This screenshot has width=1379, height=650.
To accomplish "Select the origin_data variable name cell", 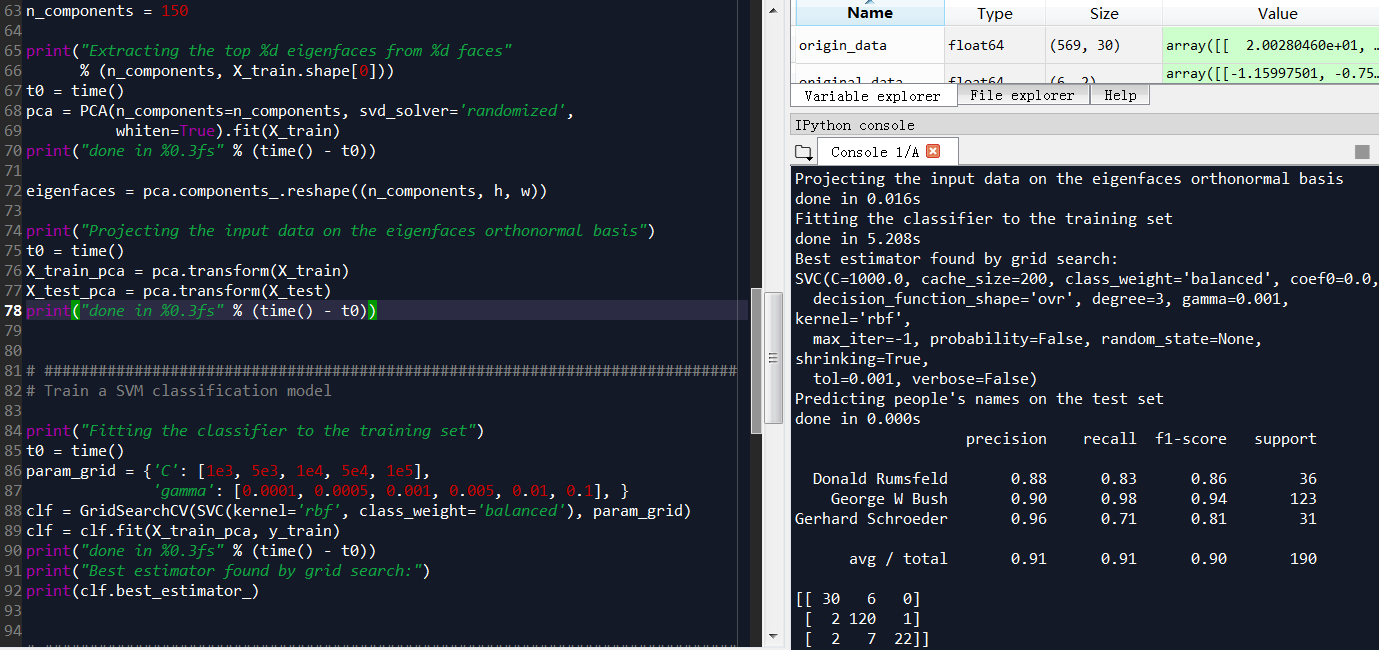I will [869, 45].
